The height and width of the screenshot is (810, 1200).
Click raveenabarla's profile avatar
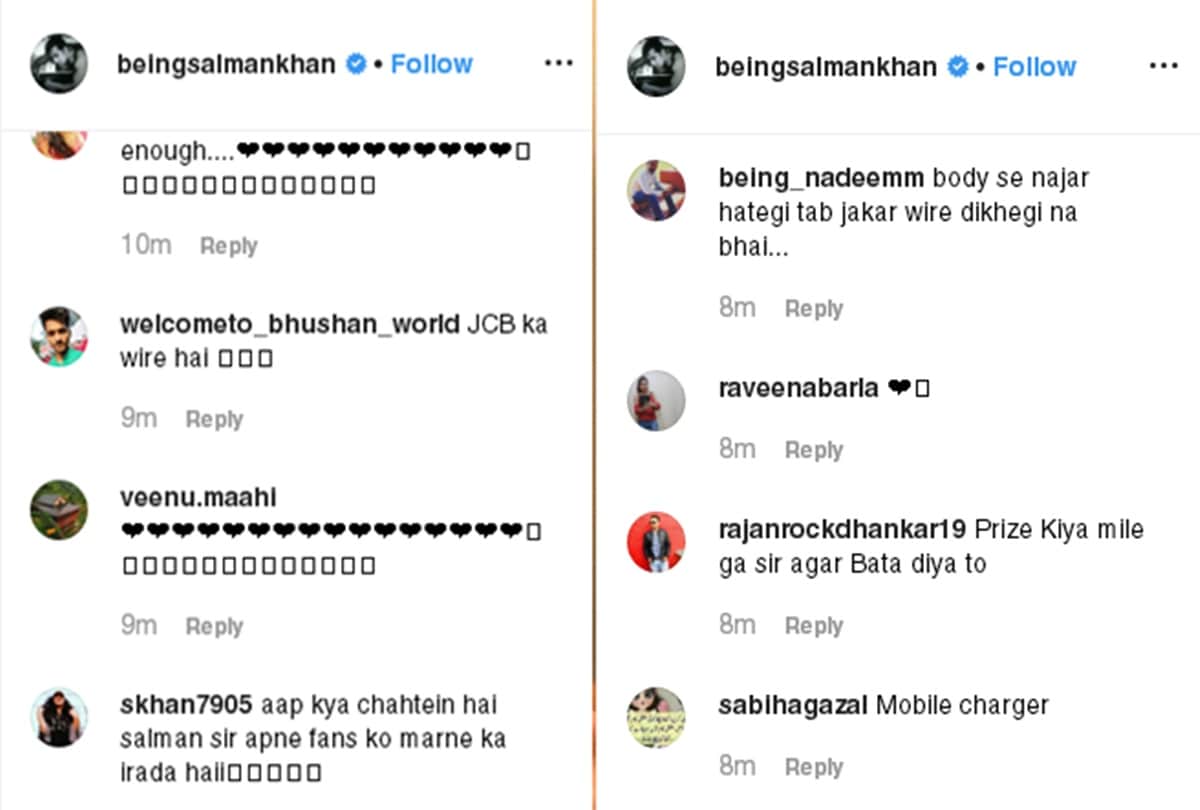656,400
